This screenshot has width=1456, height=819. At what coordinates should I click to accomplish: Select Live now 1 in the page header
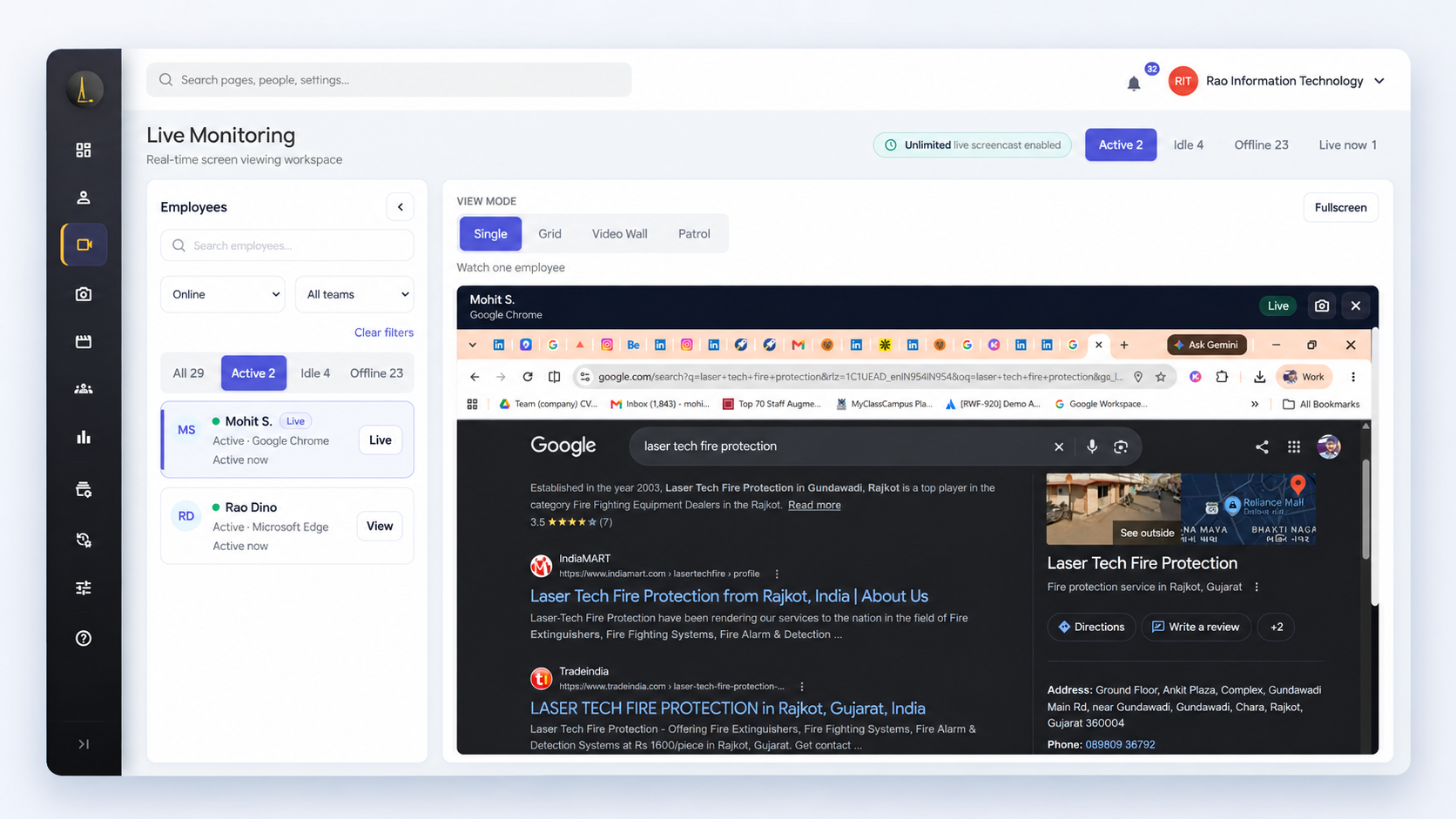1347,144
